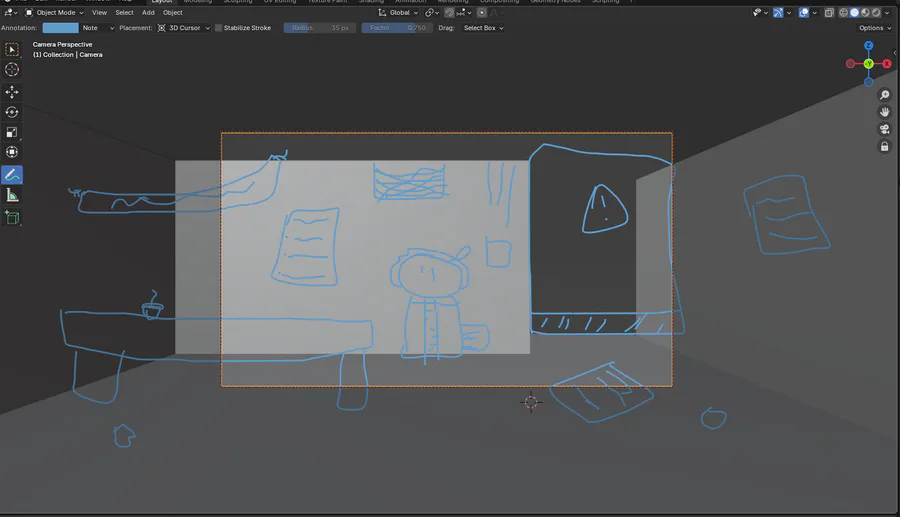Open the overlays options arrow

(x=814, y=13)
